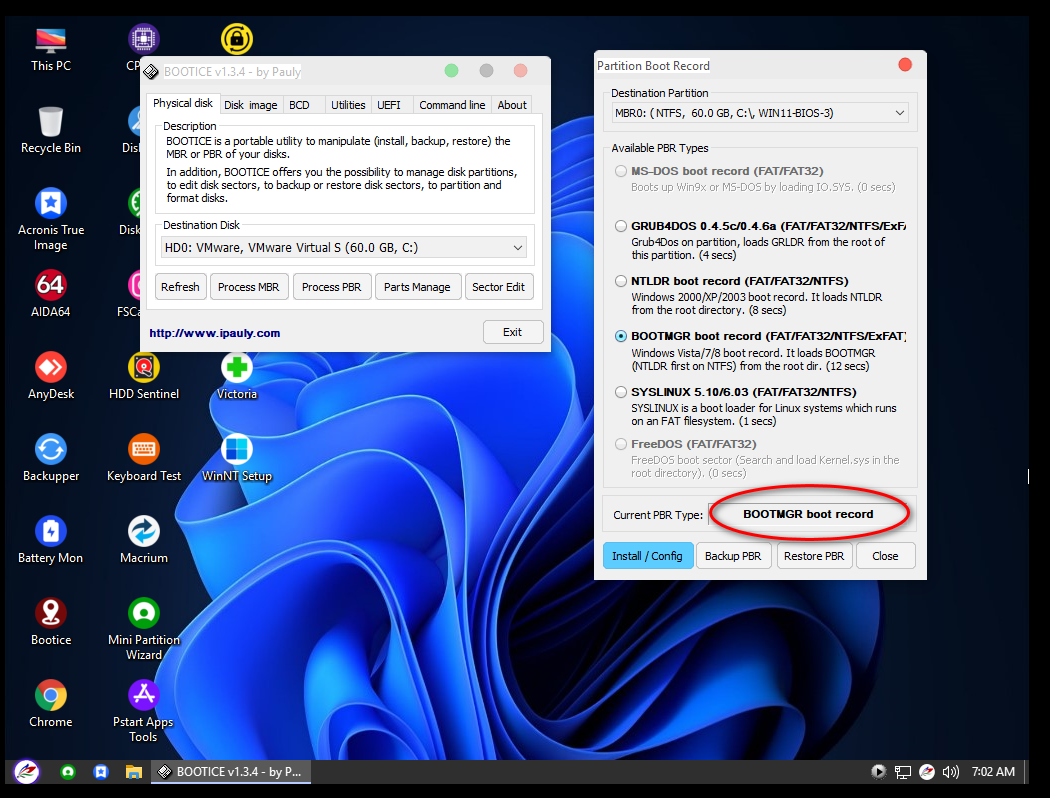Click Close in Partition Boot Record
This screenshot has height=798, width=1050.
click(885, 556)
